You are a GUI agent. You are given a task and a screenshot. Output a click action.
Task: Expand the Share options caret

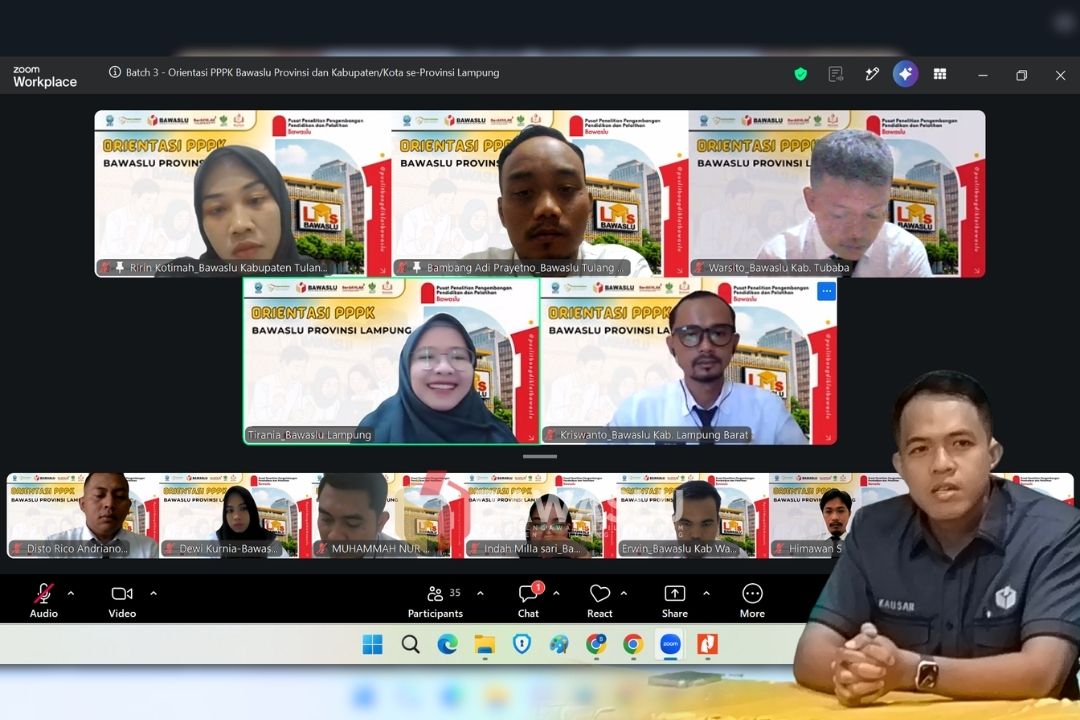click(x=706, y=593)
